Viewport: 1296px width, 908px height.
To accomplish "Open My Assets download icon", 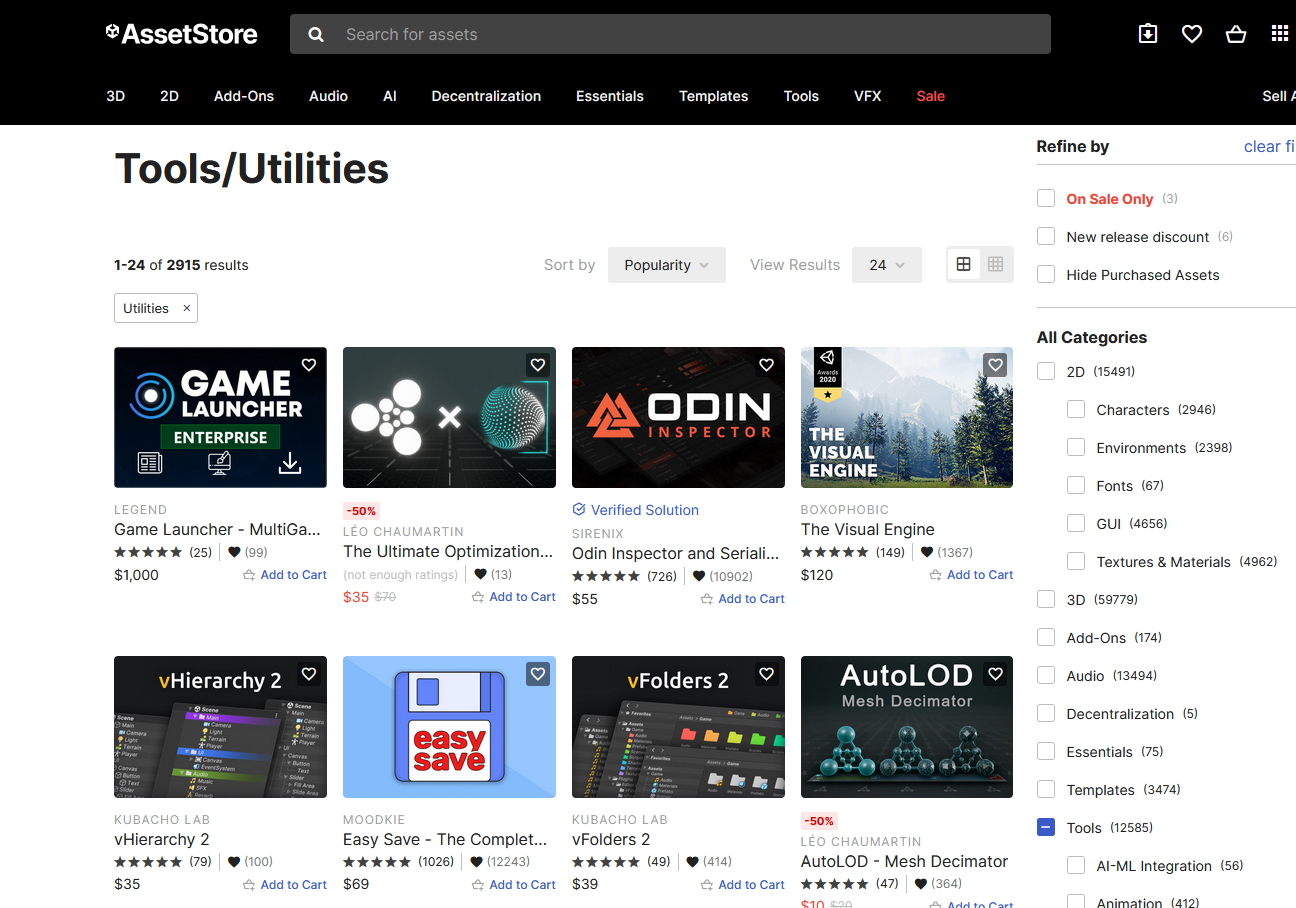I will (x=1148, y=34).
